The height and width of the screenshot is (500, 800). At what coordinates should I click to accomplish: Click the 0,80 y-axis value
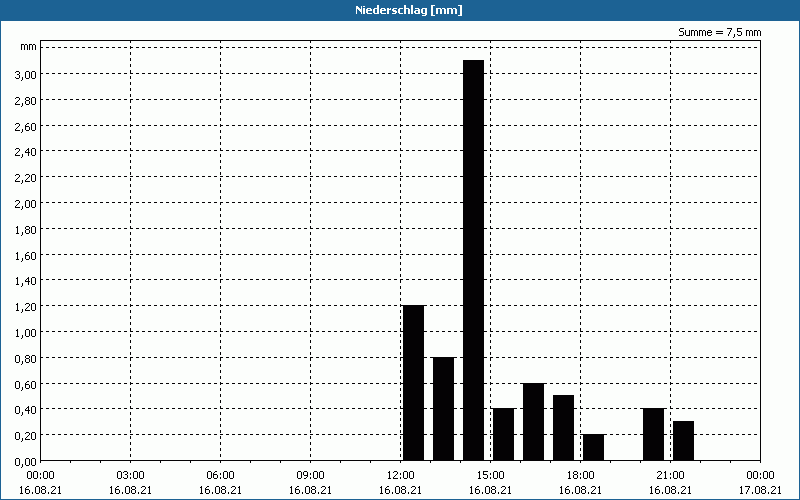click(x=26, y=359)
